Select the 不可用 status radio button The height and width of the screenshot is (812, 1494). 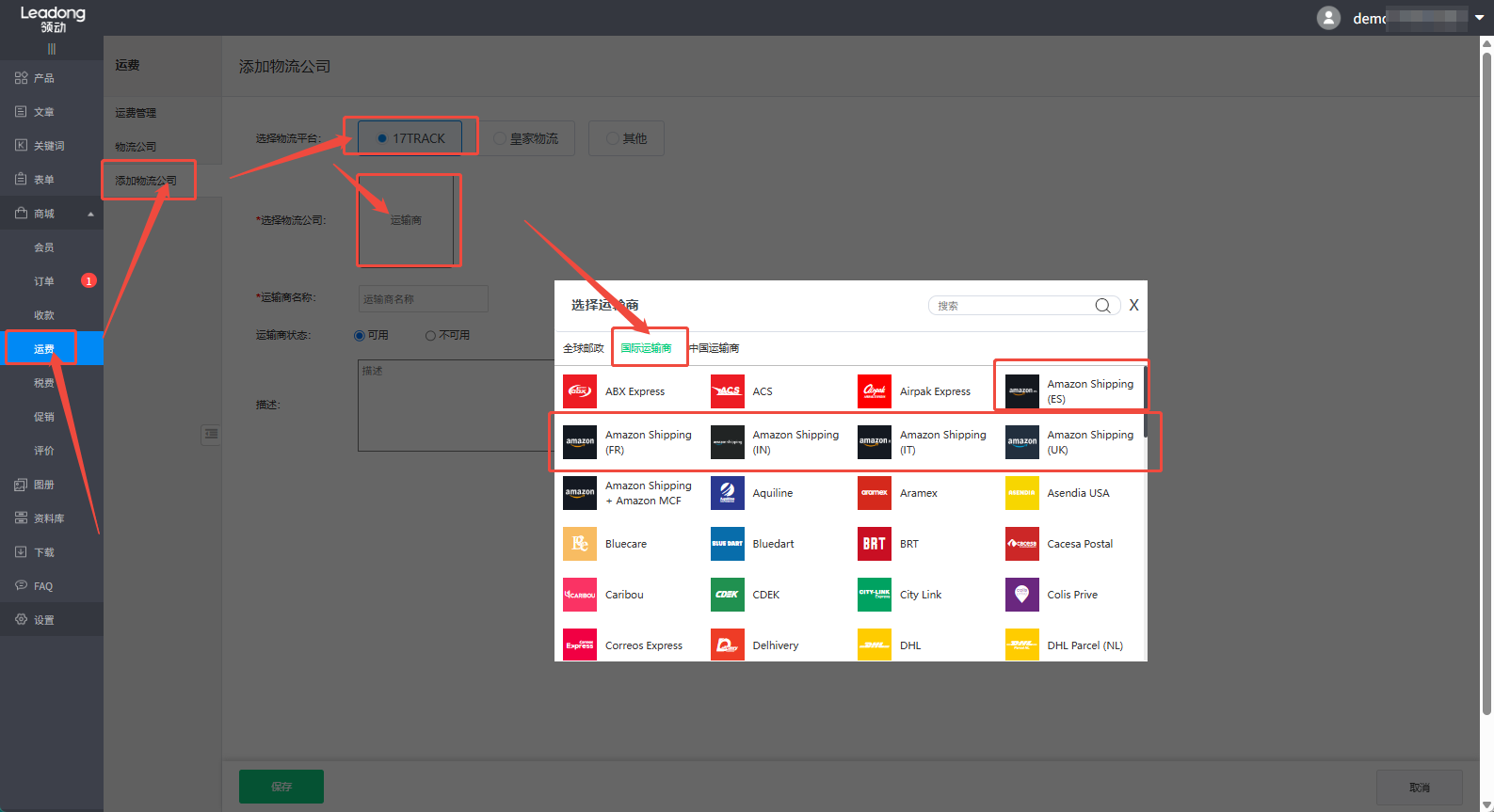430,336
